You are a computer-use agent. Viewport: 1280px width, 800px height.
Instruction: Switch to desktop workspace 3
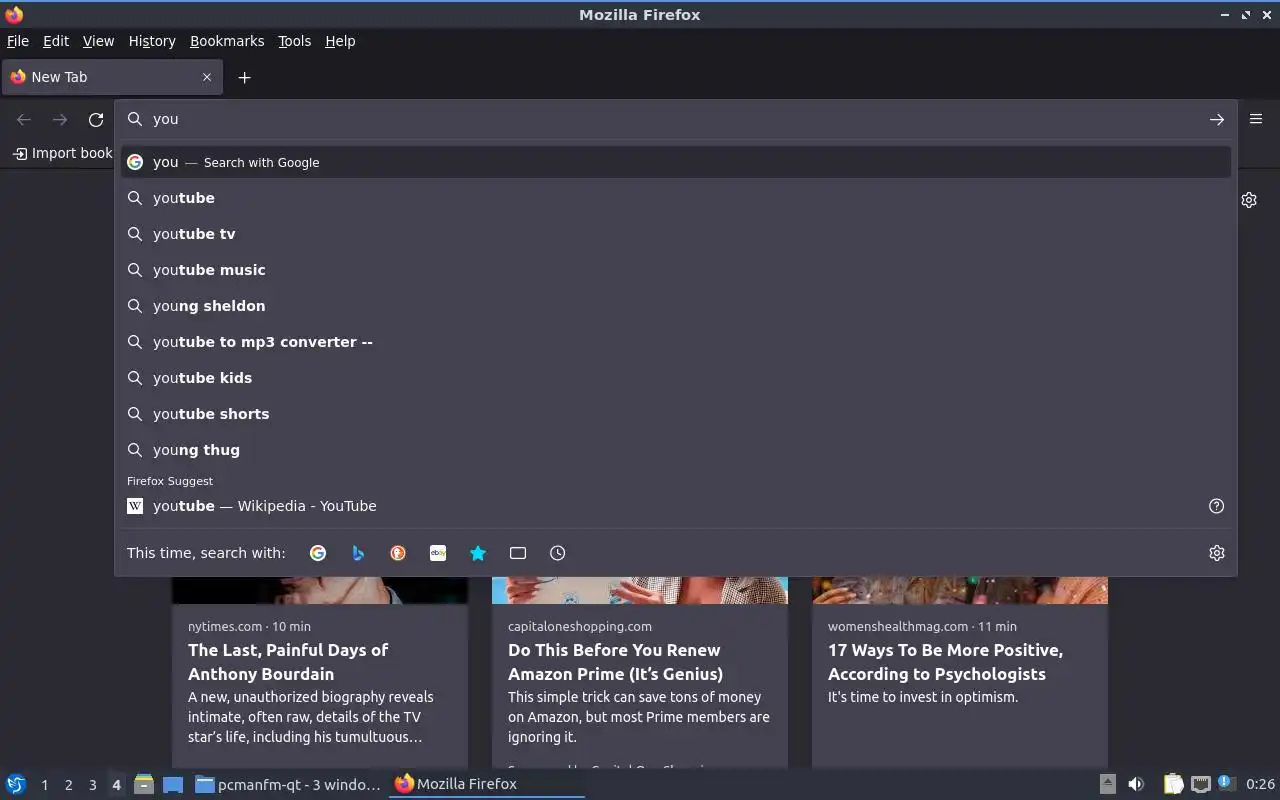[92, 785]
